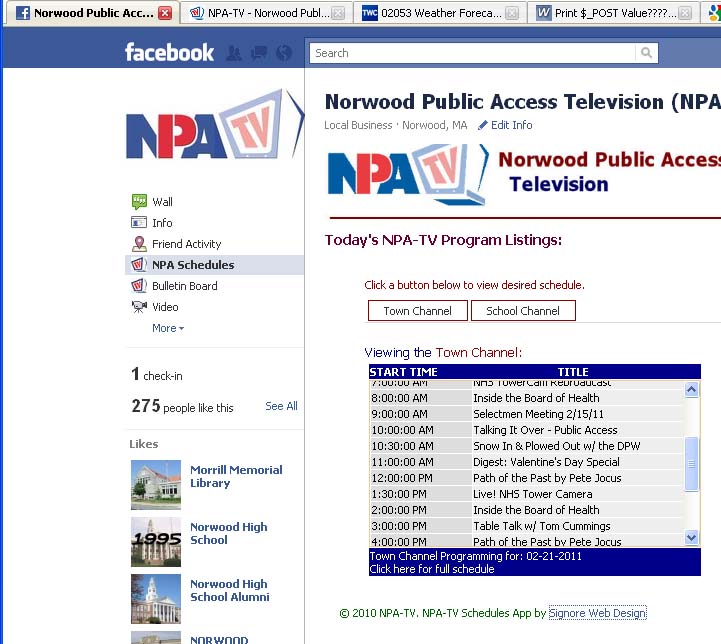Open Morrill Memorial Library page link
The height and width of the screenshot is (644, 721).
coord(236,476)
